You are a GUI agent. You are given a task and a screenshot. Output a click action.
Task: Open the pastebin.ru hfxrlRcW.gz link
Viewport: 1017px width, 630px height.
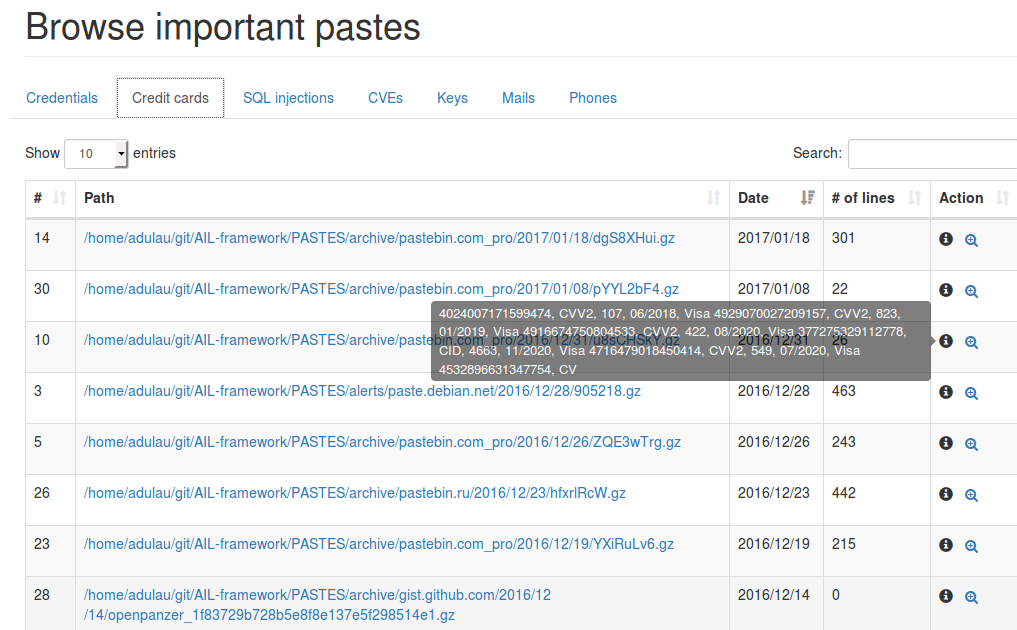pyautogui.click(x=355, y=493)
